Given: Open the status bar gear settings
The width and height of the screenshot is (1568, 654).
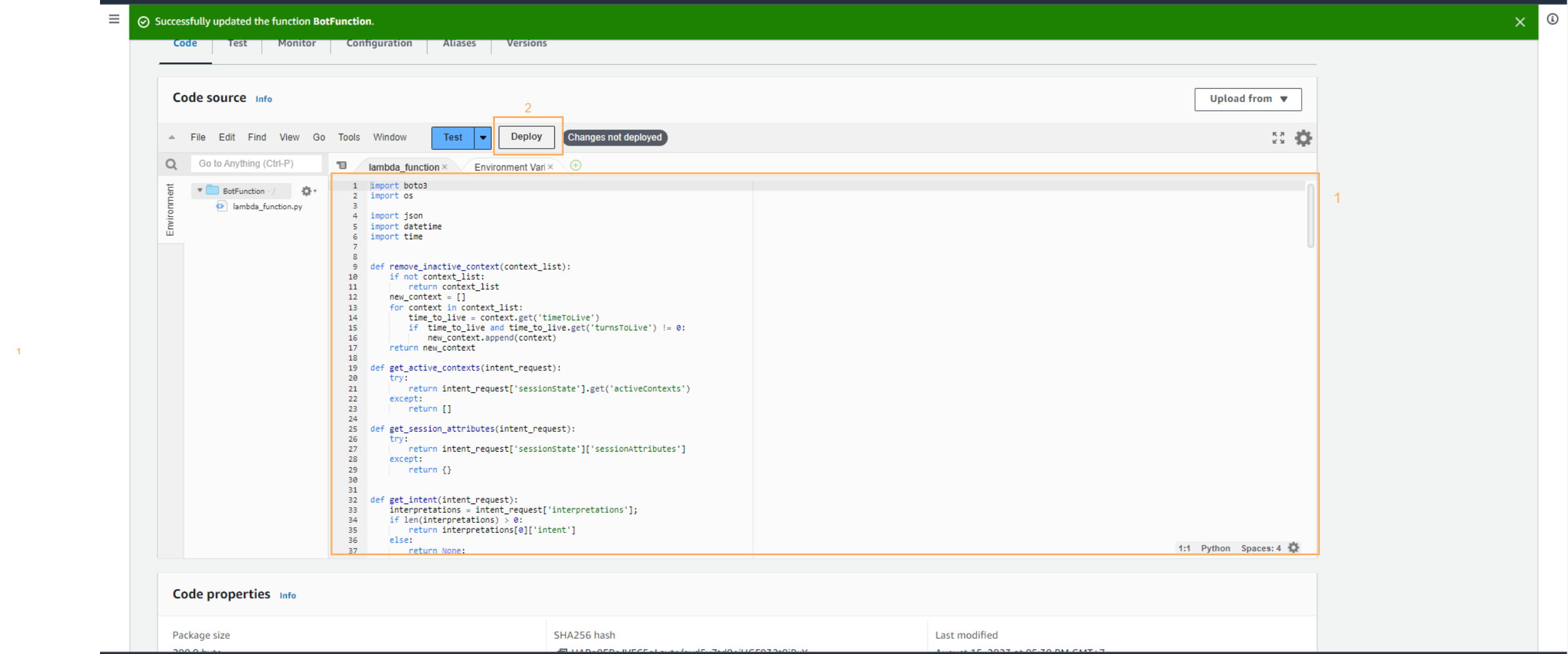Looking at the screenshot, I should [x=1293, y=548].
